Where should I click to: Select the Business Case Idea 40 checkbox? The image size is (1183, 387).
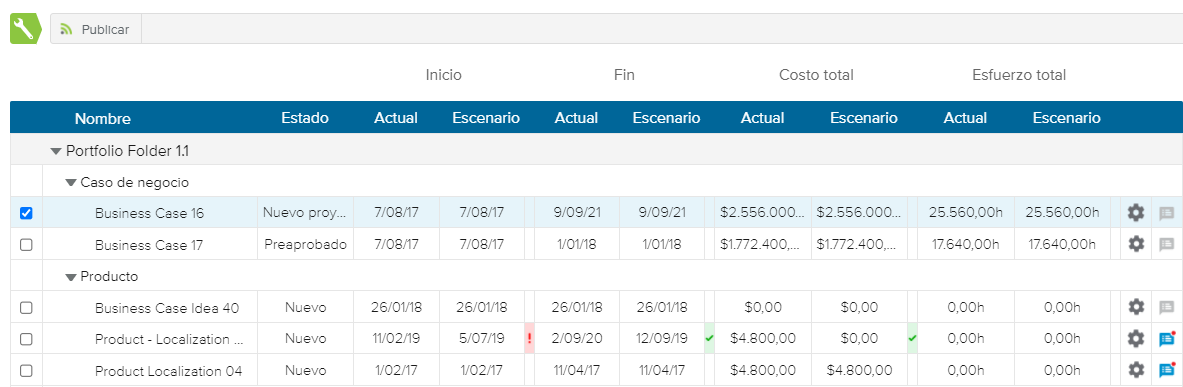coord(26,308)
